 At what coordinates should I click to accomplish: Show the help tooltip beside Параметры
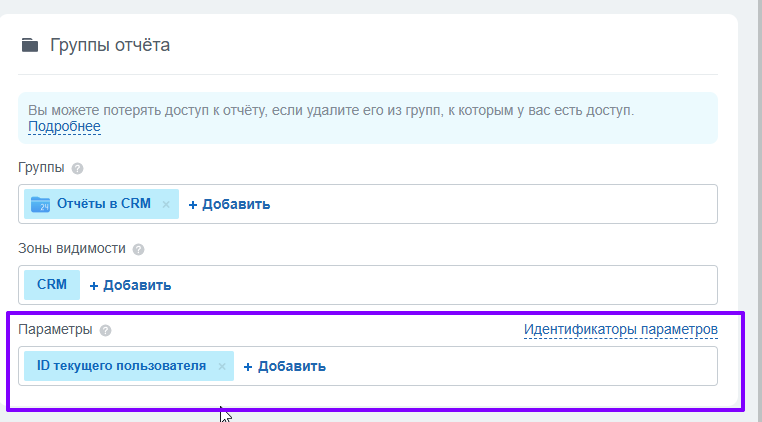(x=106, y=330)
